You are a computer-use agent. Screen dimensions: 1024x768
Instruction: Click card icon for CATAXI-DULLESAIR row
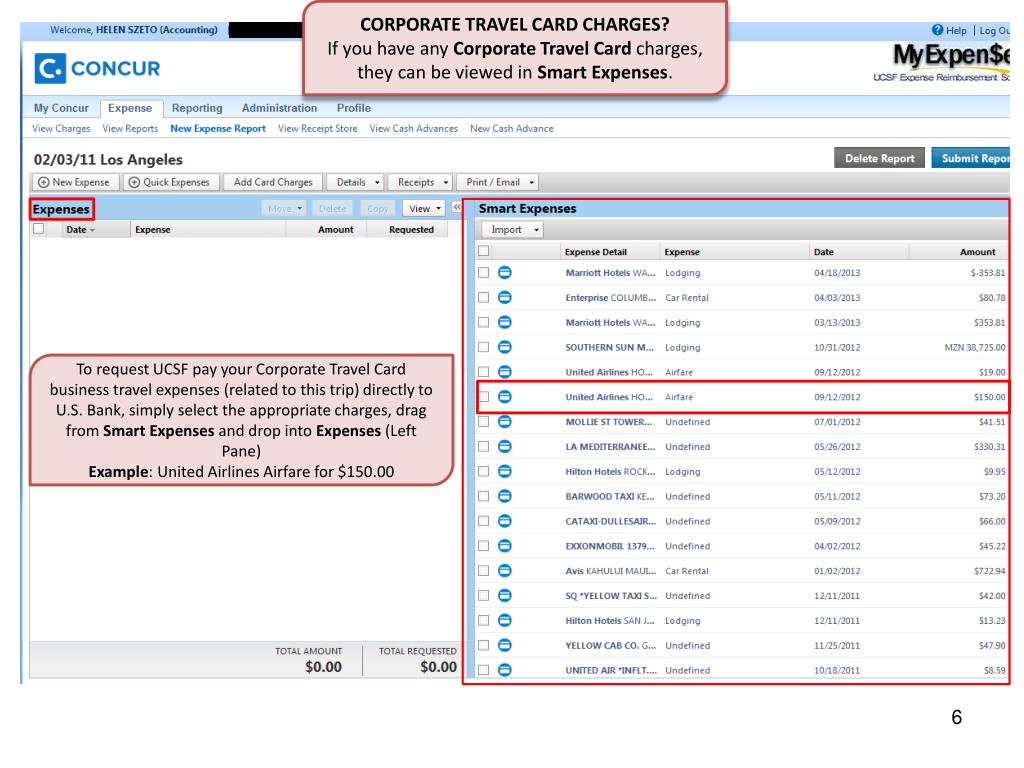(x=505, y=521)
